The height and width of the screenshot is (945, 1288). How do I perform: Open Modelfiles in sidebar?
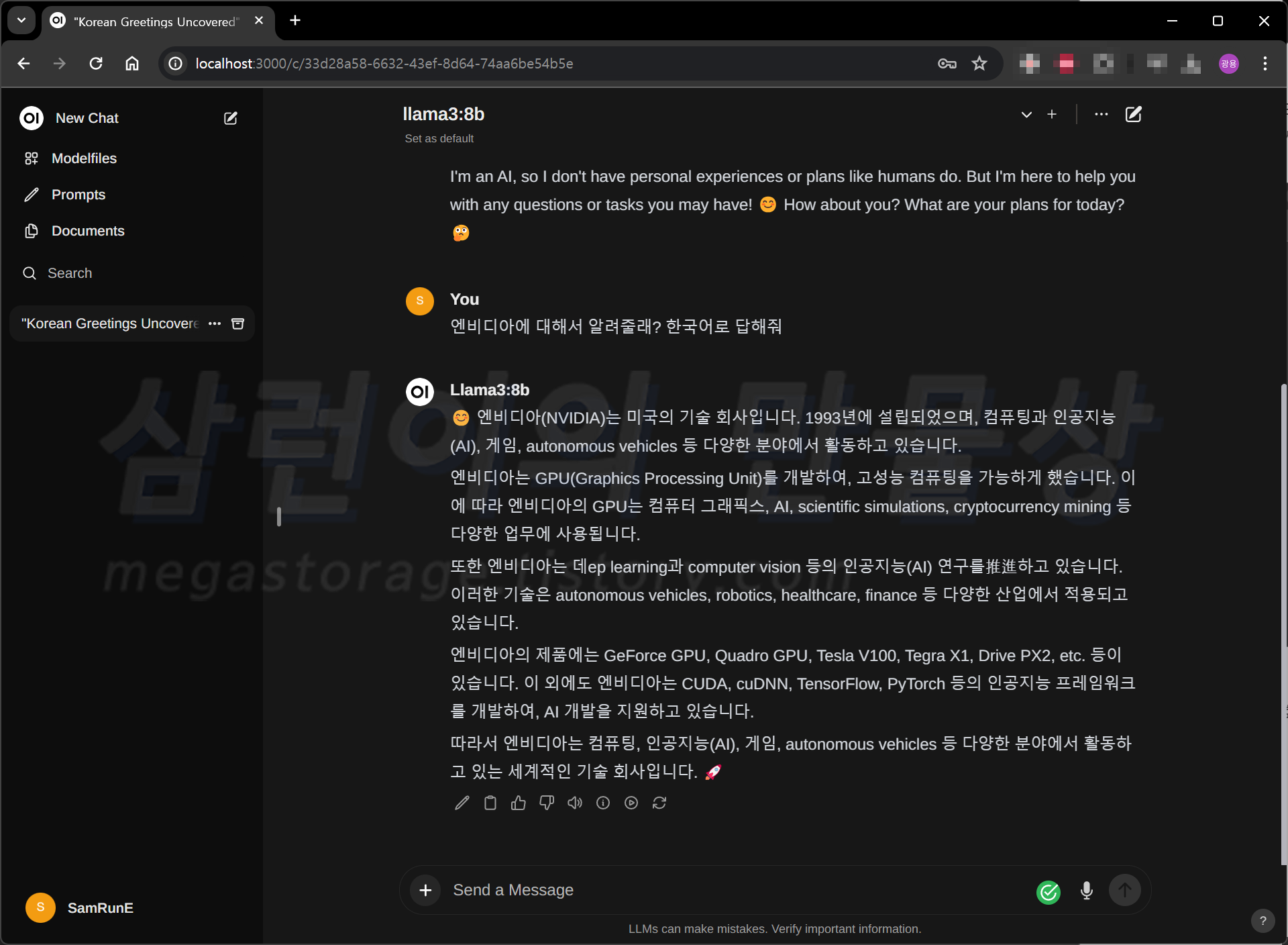[x=84, y=158]
